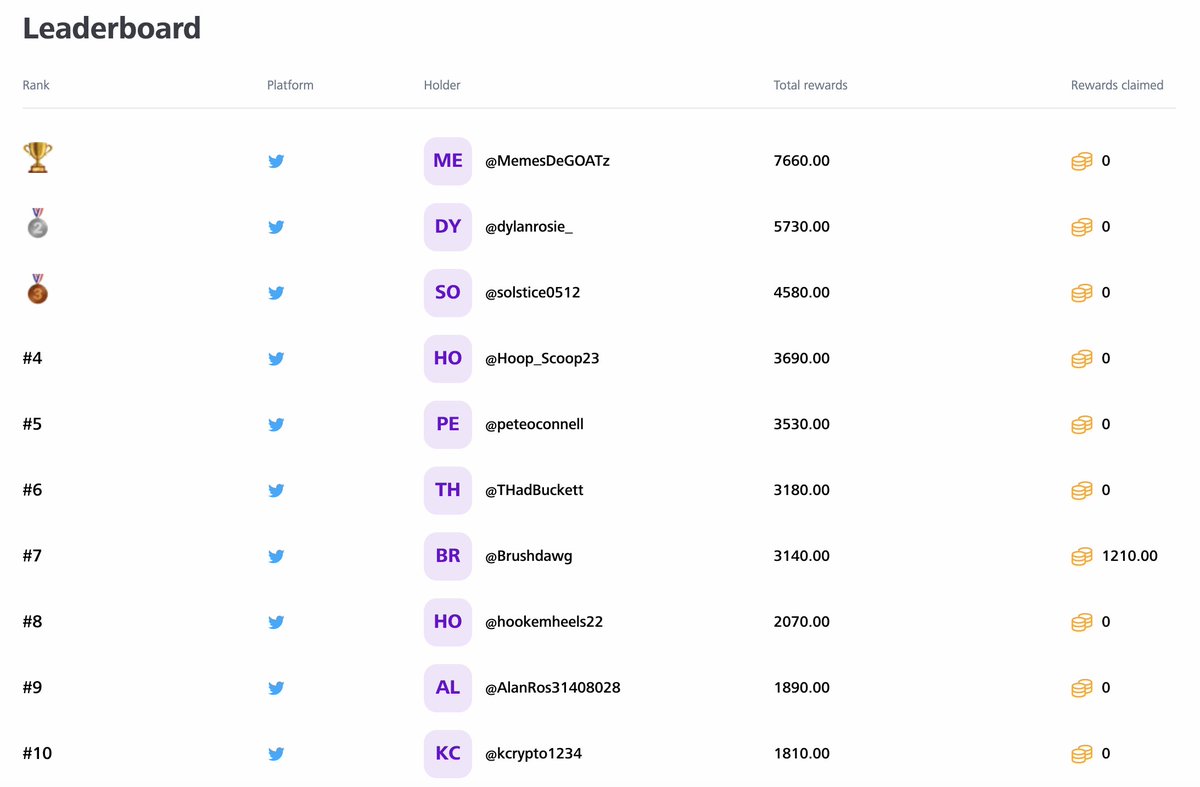Click the Leaderboard page title

pos(112,28)
